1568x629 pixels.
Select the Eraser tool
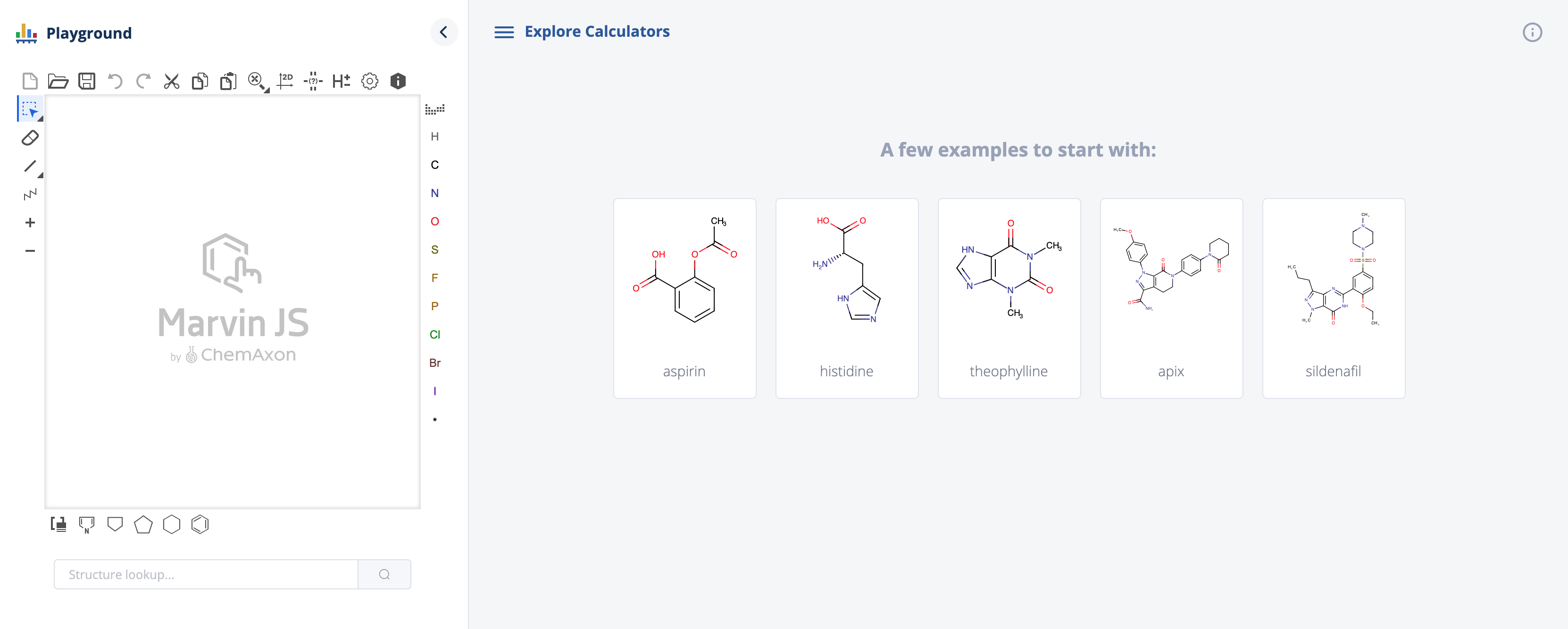point(30,138)
